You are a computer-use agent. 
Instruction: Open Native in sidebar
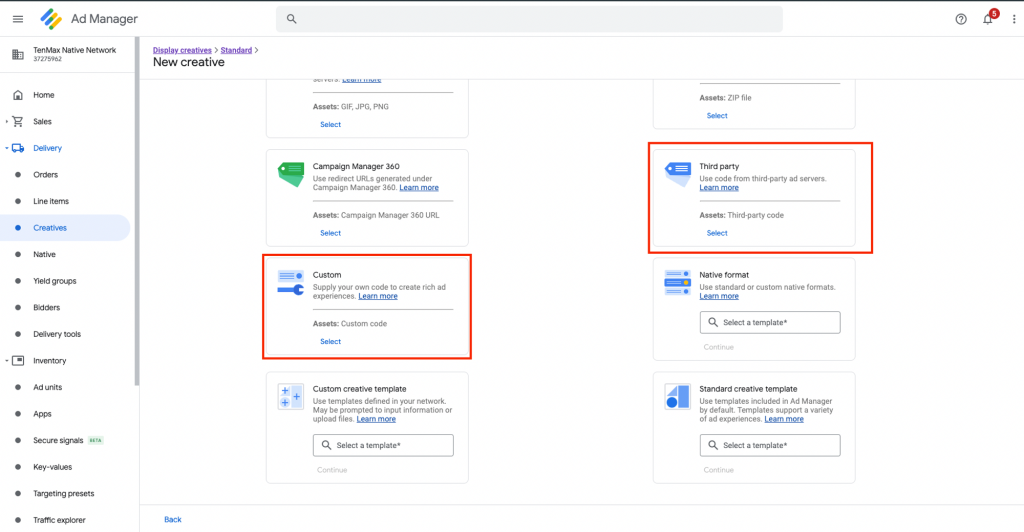44,255
